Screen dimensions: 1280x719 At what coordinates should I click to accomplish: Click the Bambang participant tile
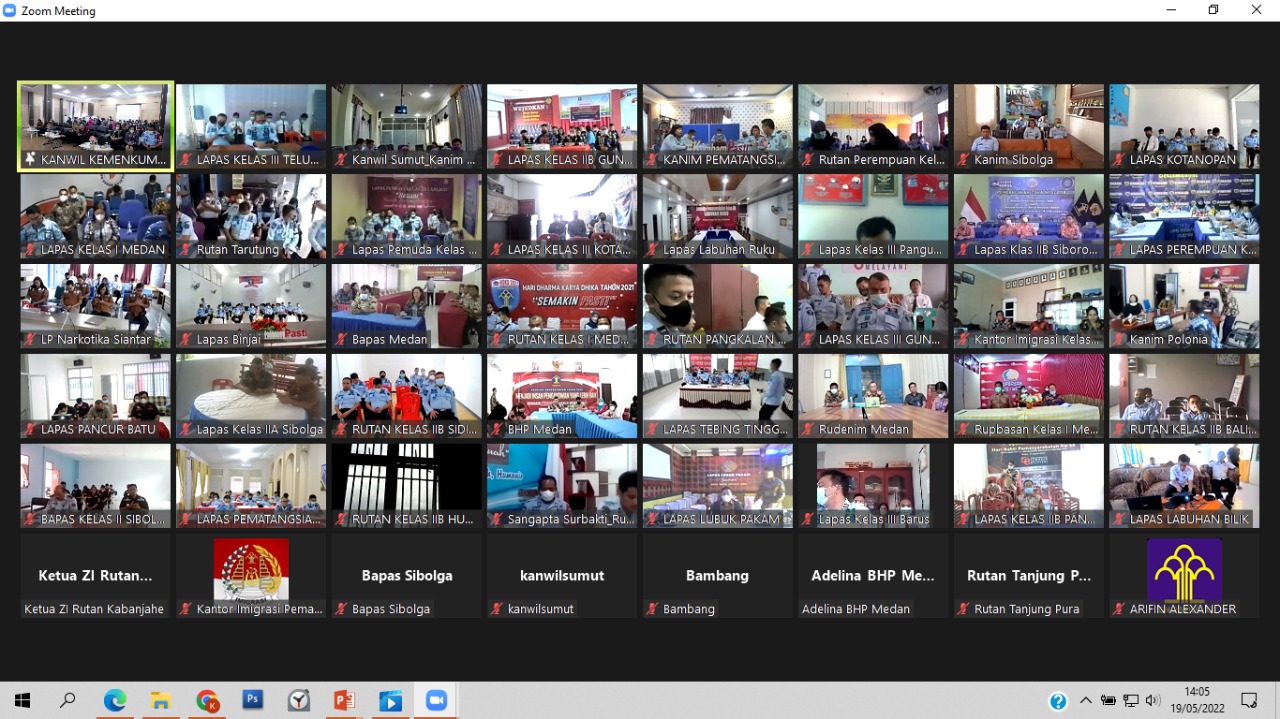point(717,576)
